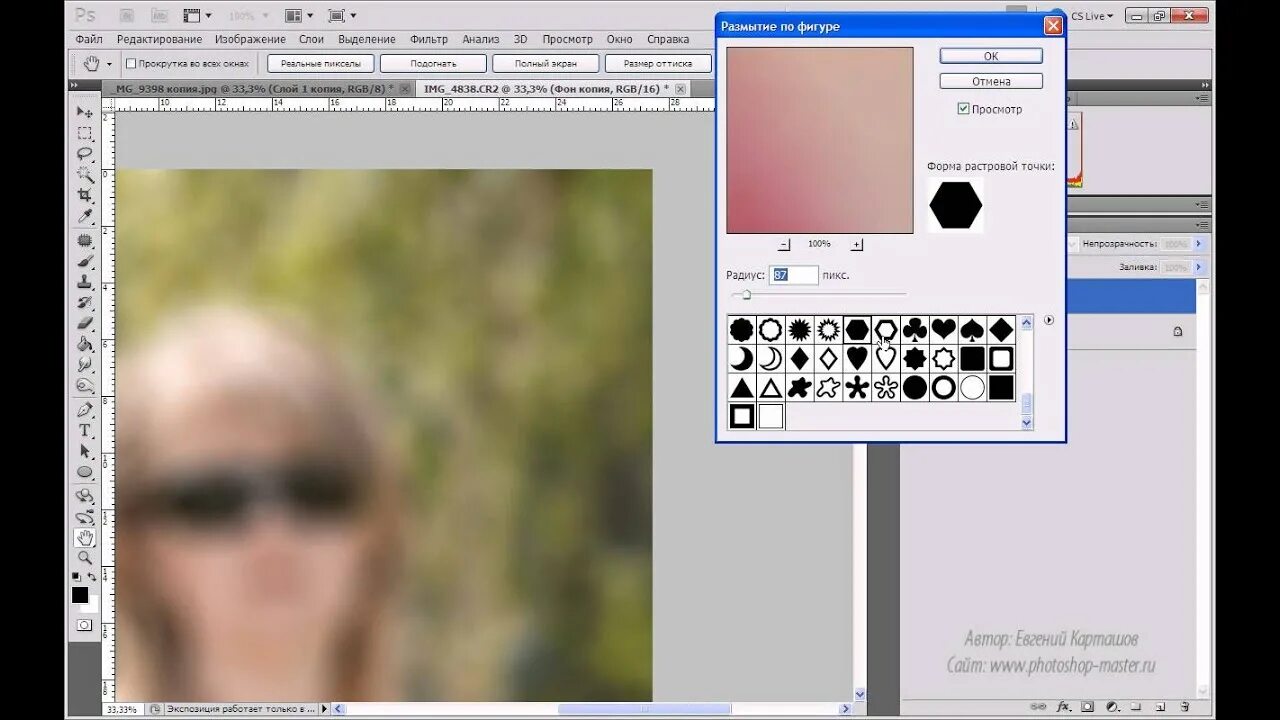Open the shape library flyout arrow
The image size is (1280, 720).
click(1049, 320)
